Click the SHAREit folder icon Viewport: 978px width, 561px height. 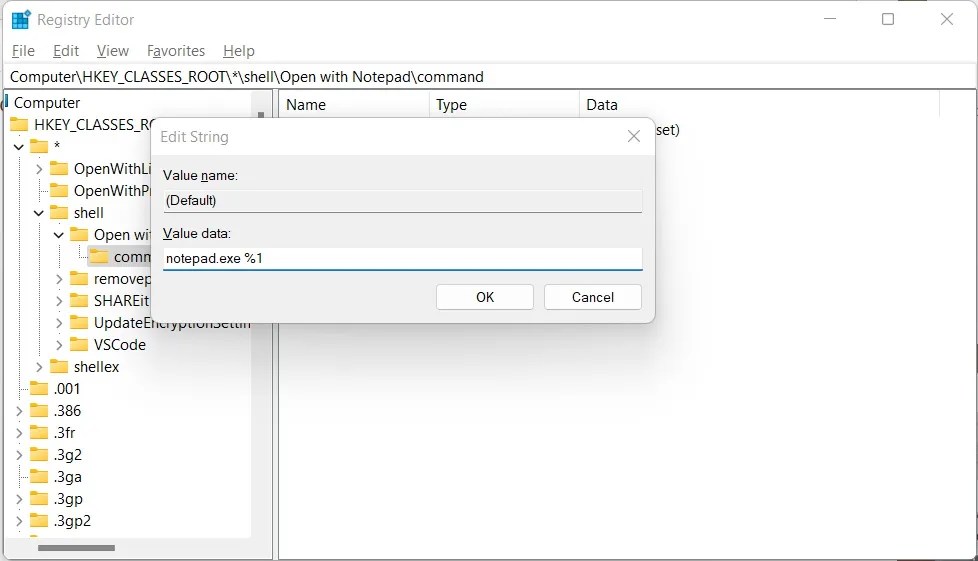(x=79, y=301)
